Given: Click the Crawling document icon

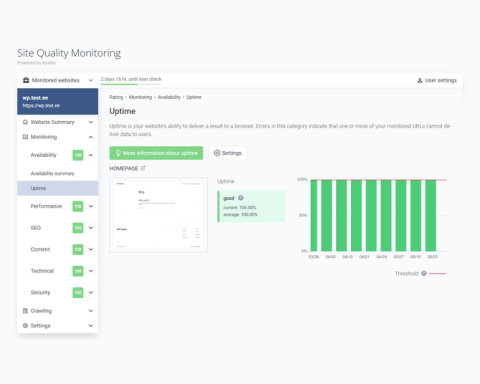Looking at the screenshot, I should (25, 311).
